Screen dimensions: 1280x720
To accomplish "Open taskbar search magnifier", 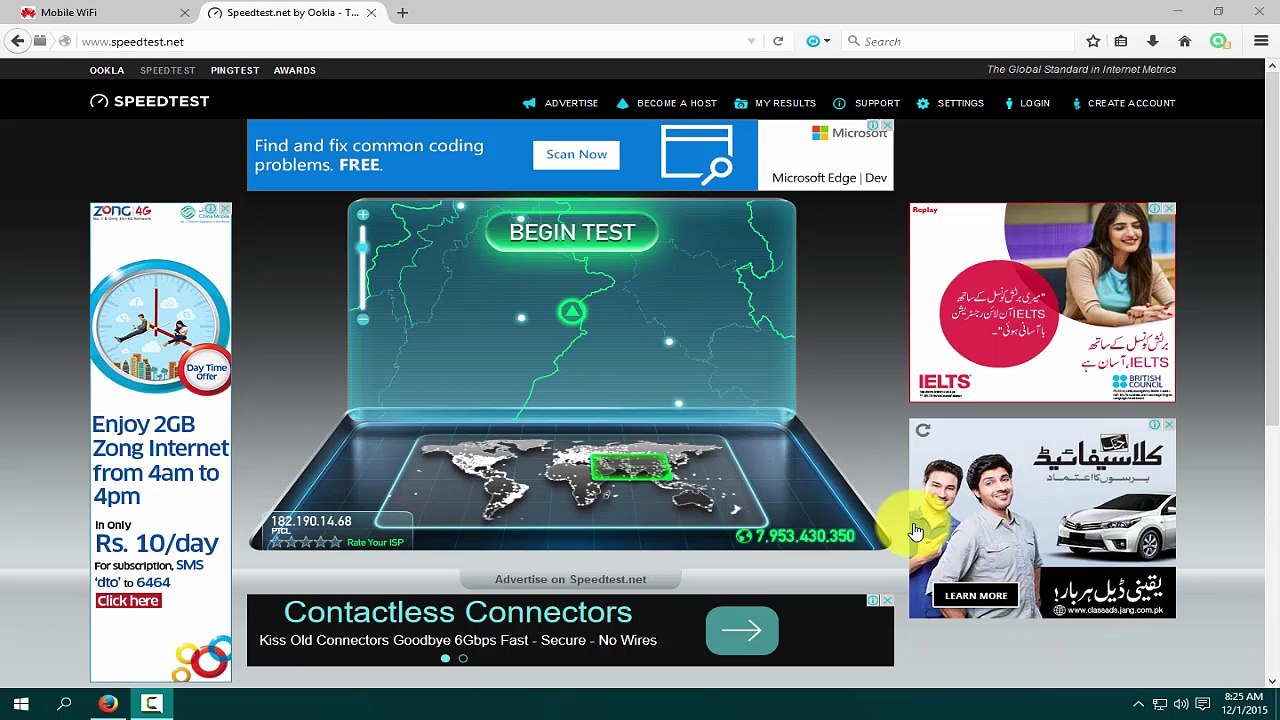I will click(x=64, y=704).
